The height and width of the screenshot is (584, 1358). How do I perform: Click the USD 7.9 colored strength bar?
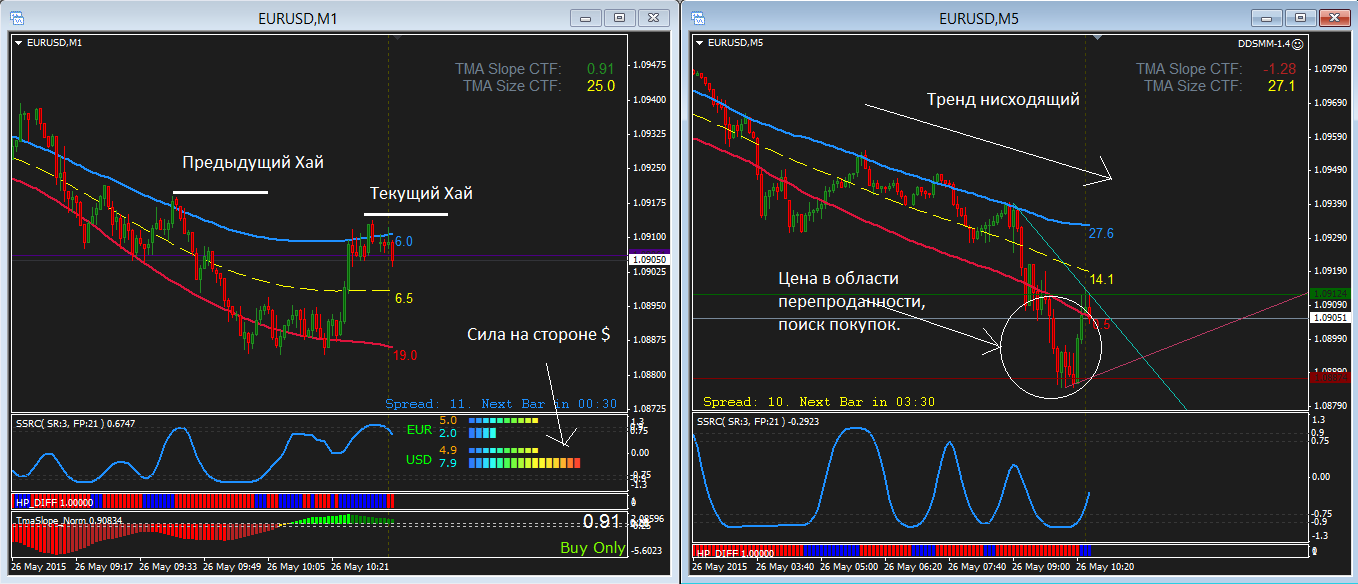[524, 464]
